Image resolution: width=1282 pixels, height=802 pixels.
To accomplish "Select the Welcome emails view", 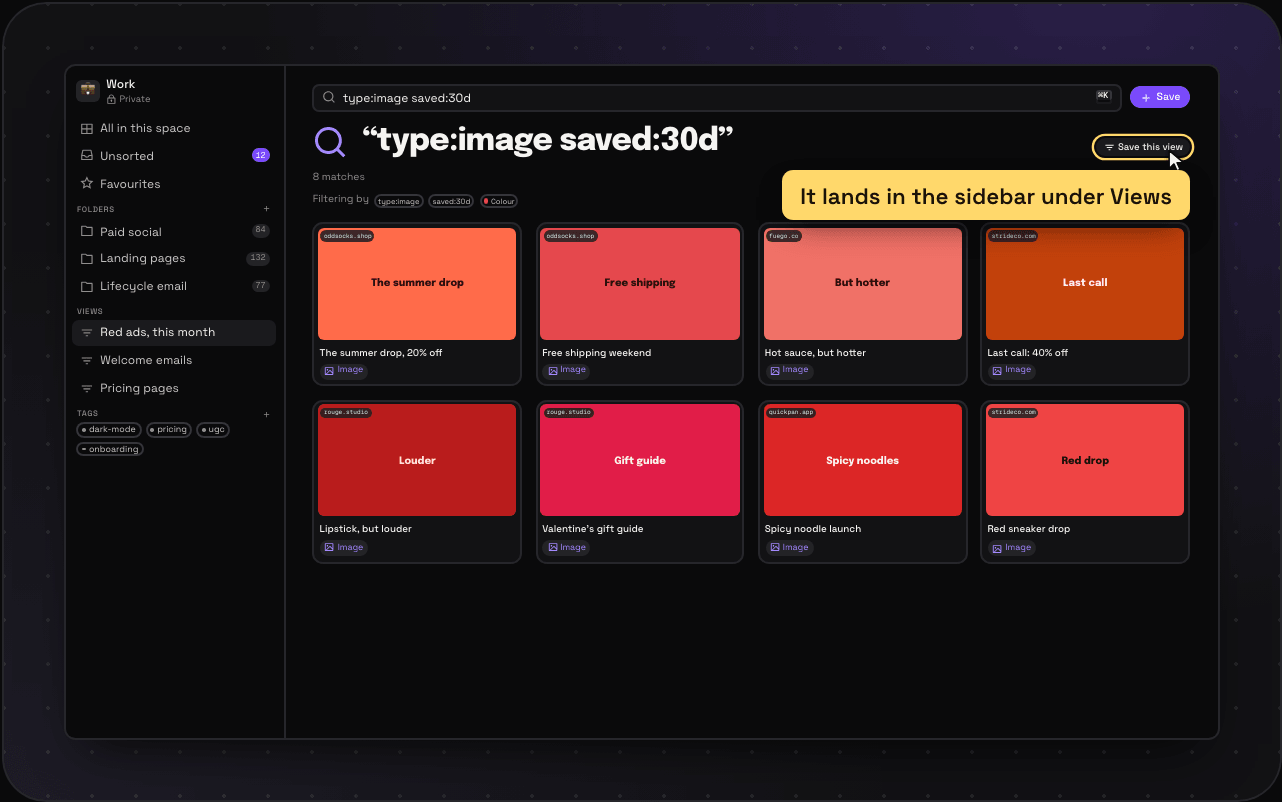I will point(174,360).
